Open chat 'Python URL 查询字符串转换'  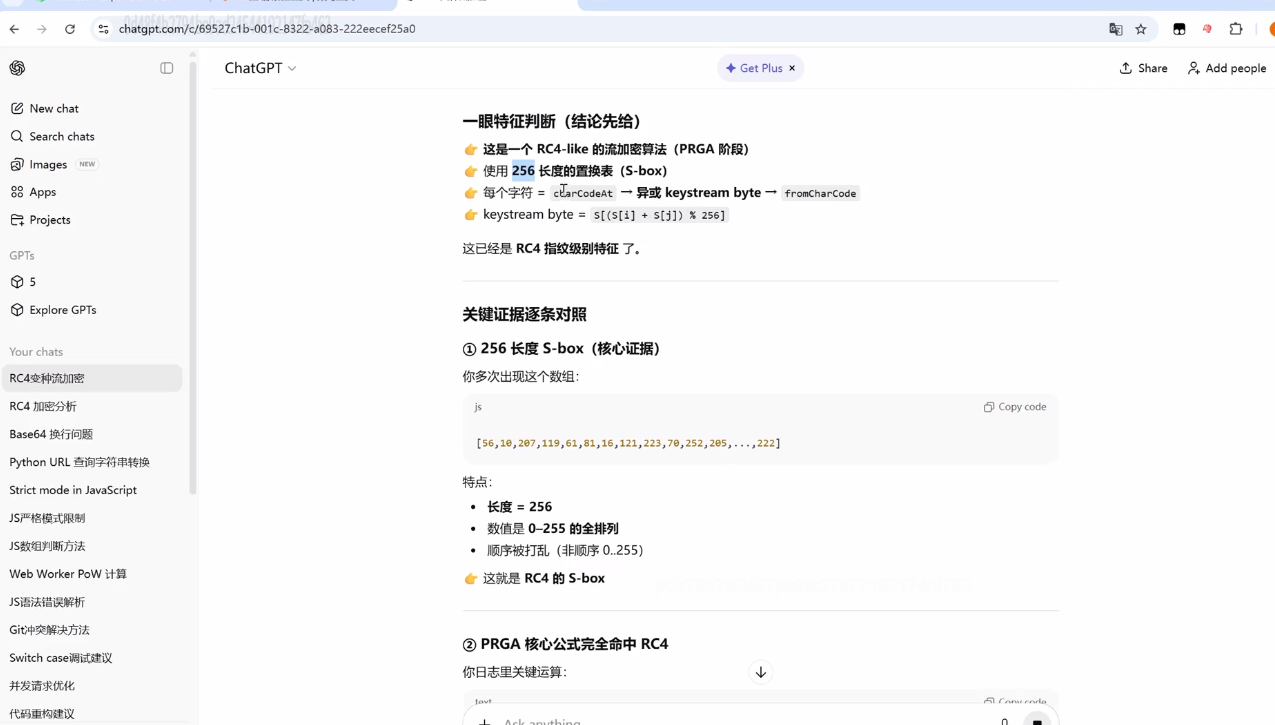point(92,462)
